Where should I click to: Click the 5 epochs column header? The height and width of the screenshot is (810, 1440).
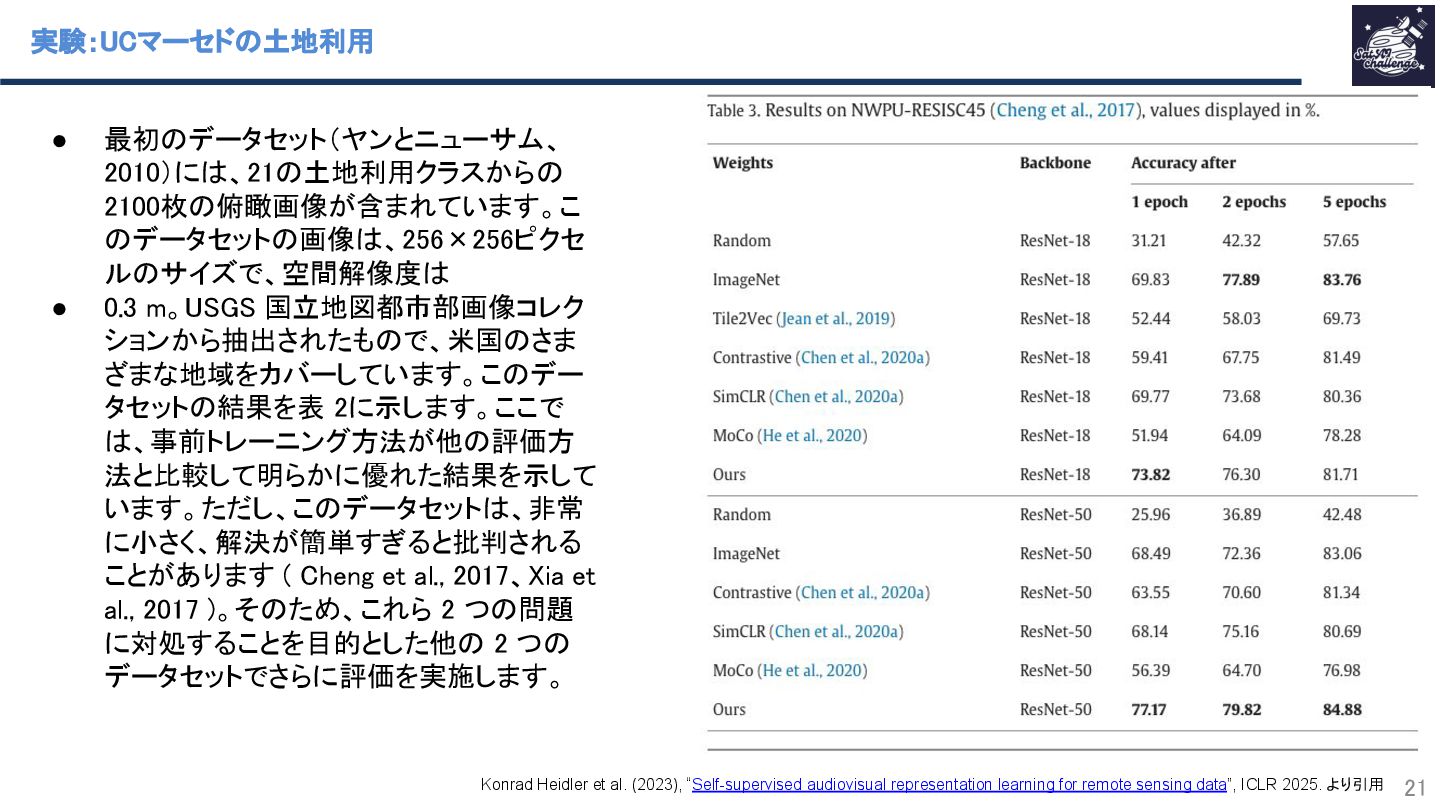point(1354,202)
